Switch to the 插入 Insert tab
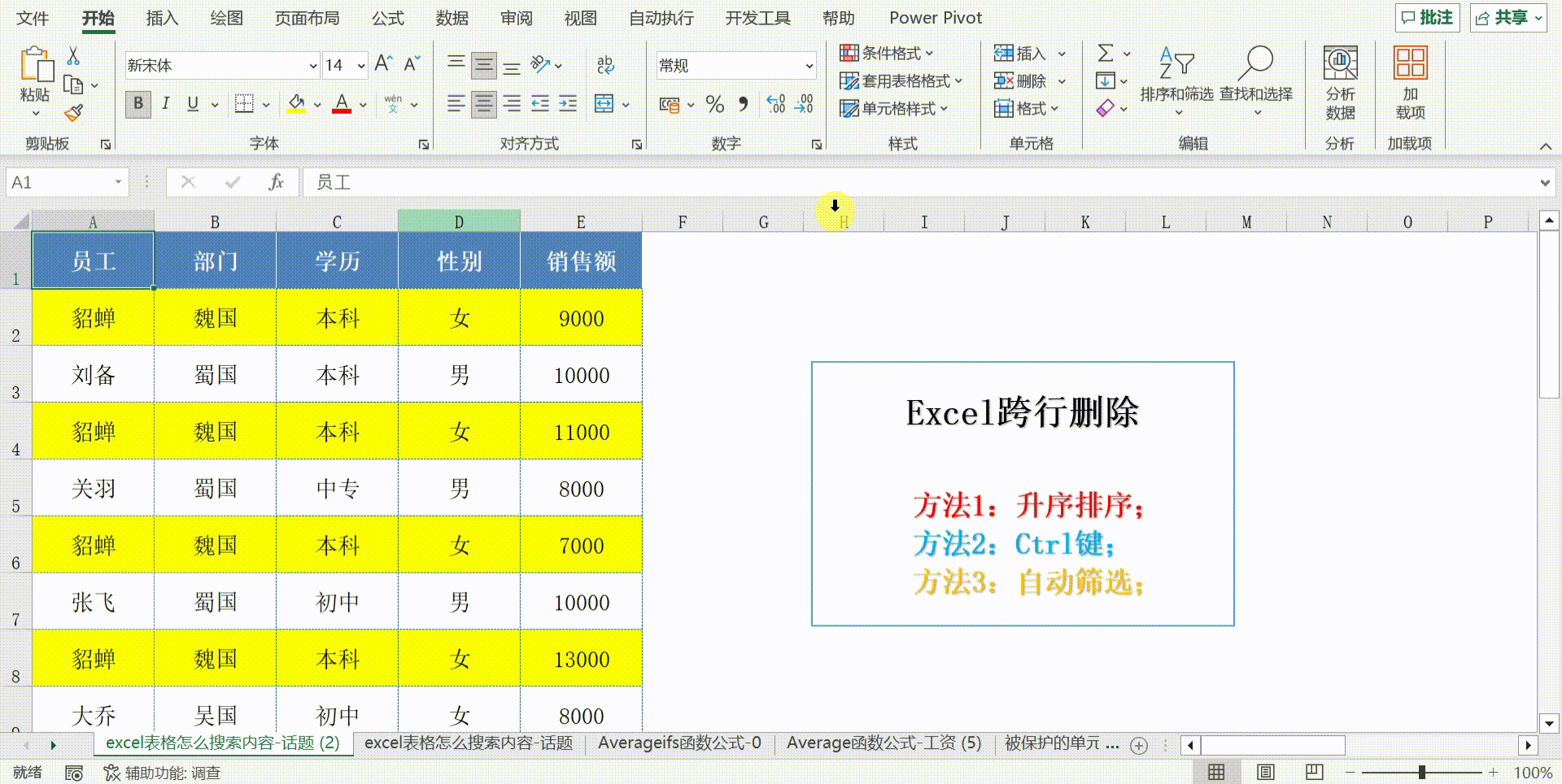This screenshot has width=1562, height=784. click(x=162, y=18)
